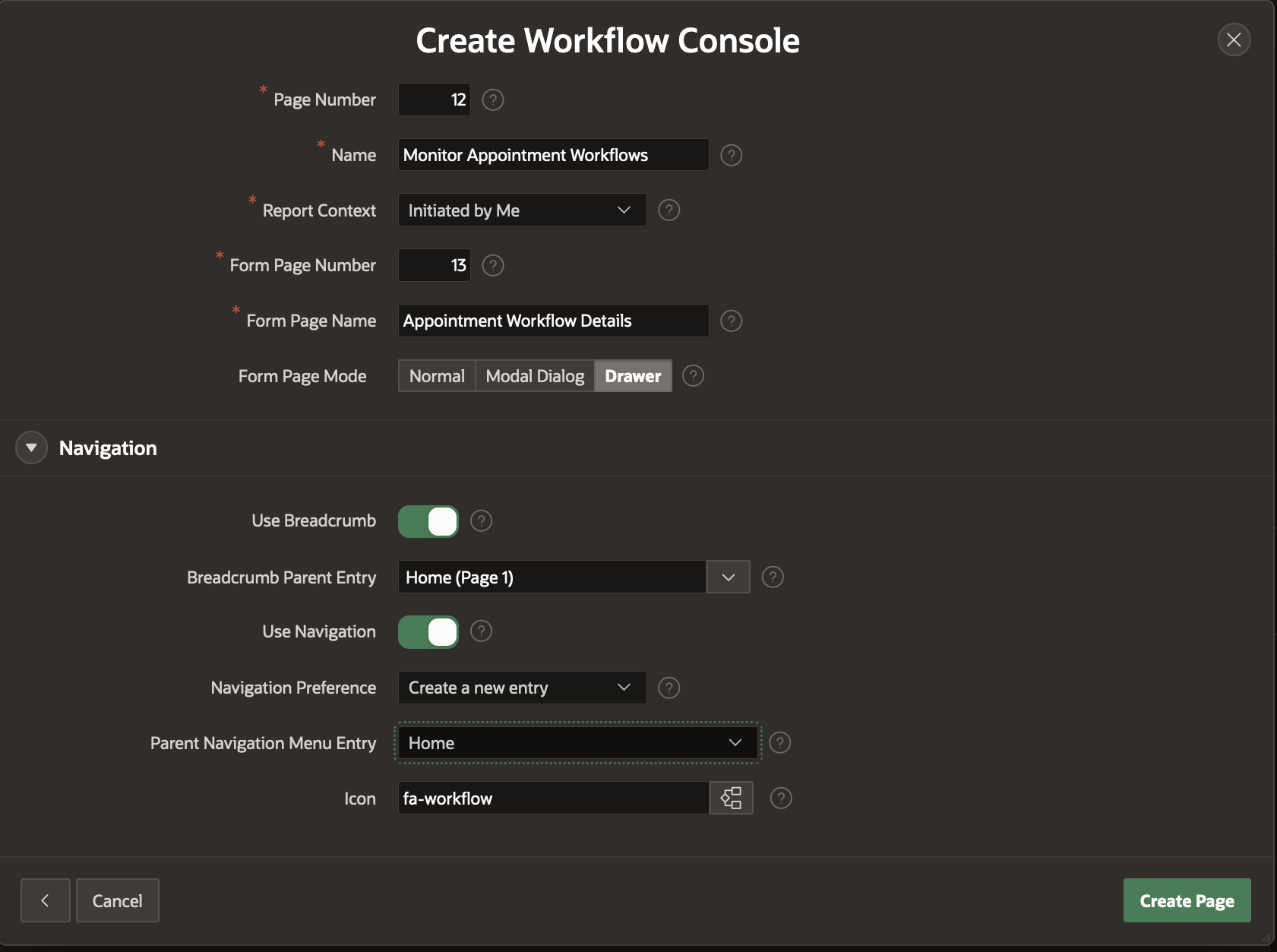The height and width of the screenshot is (952, 1277).
Task: Go back to the previous wizard step
Action: click(46, 900)
